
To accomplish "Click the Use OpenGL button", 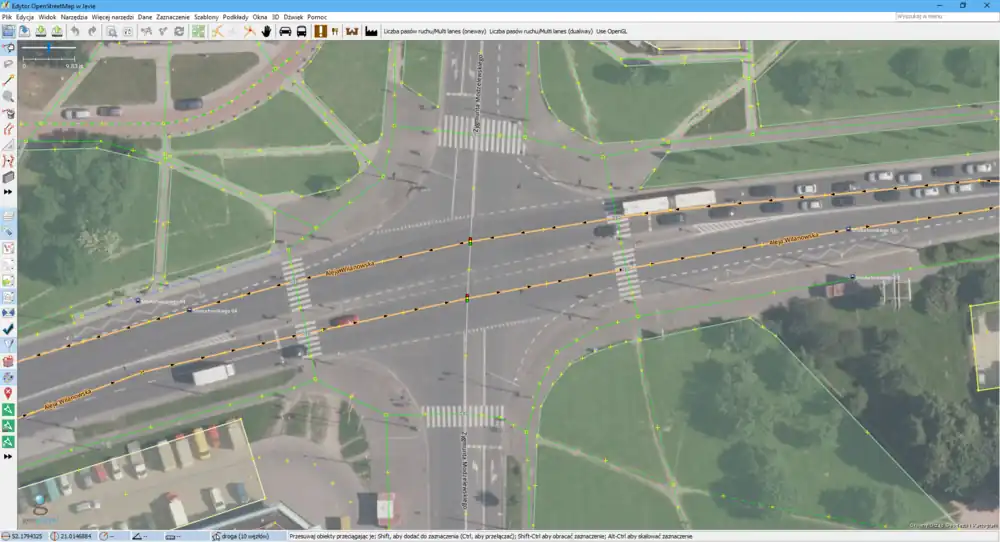I will pos(616,31).
